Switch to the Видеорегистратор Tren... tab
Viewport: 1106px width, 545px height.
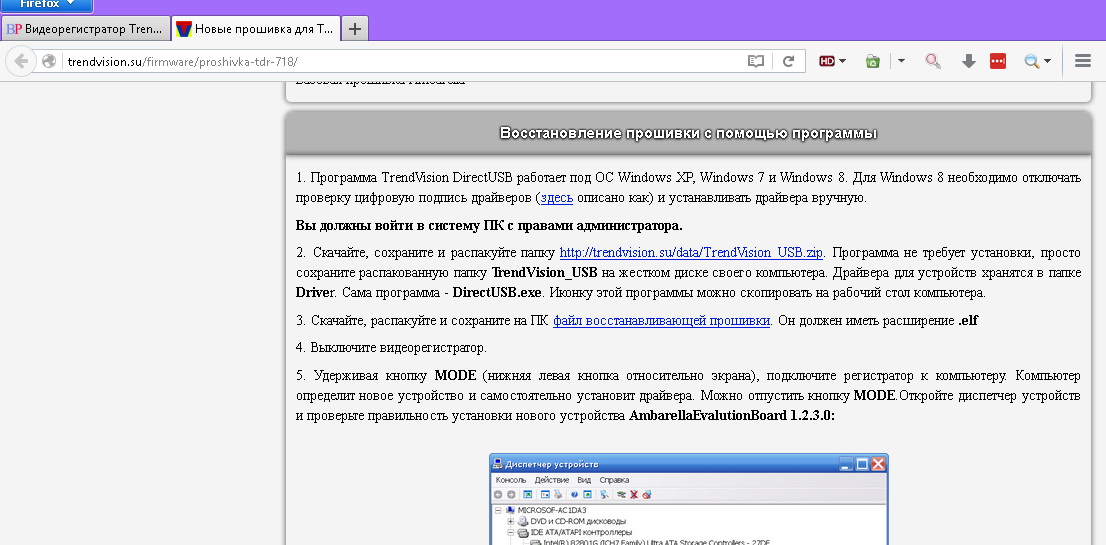click(x=85, y=28)
